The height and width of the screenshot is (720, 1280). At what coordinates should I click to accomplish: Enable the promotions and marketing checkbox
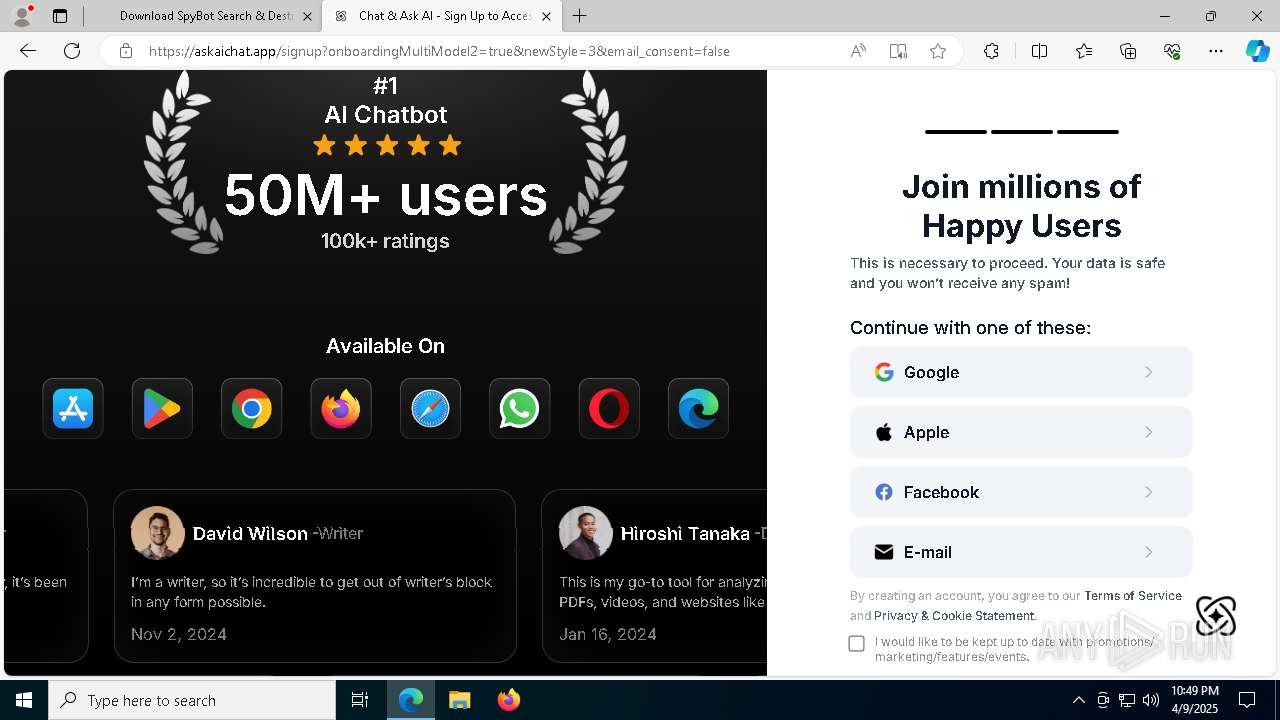[857, 643]
